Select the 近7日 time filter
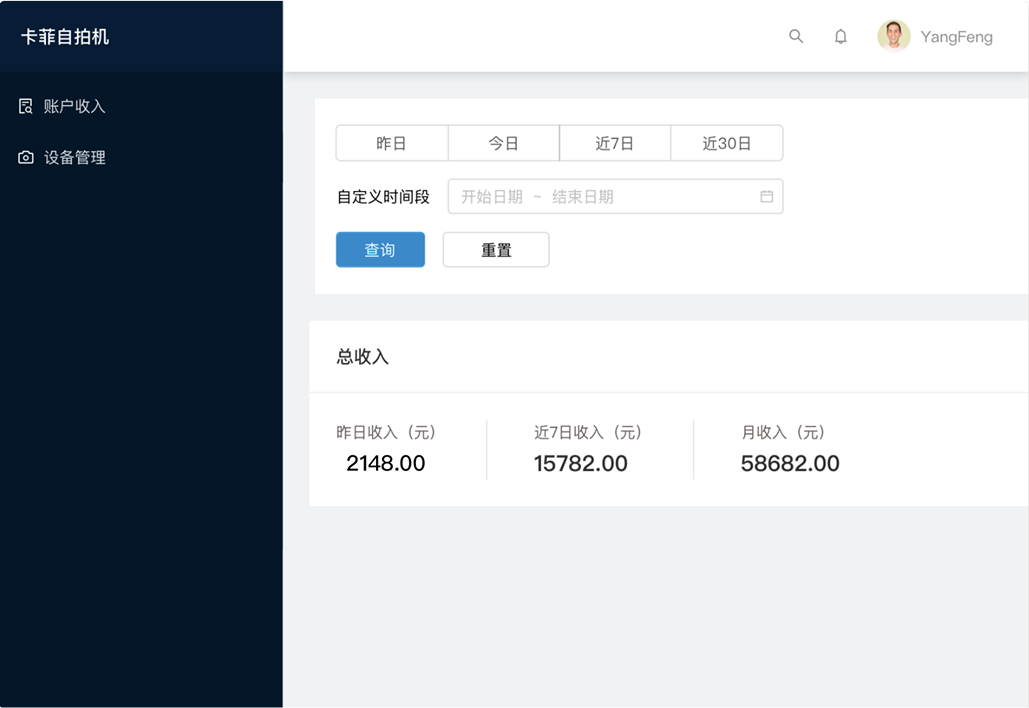The image size is (1029, 708). coord(615,143)
